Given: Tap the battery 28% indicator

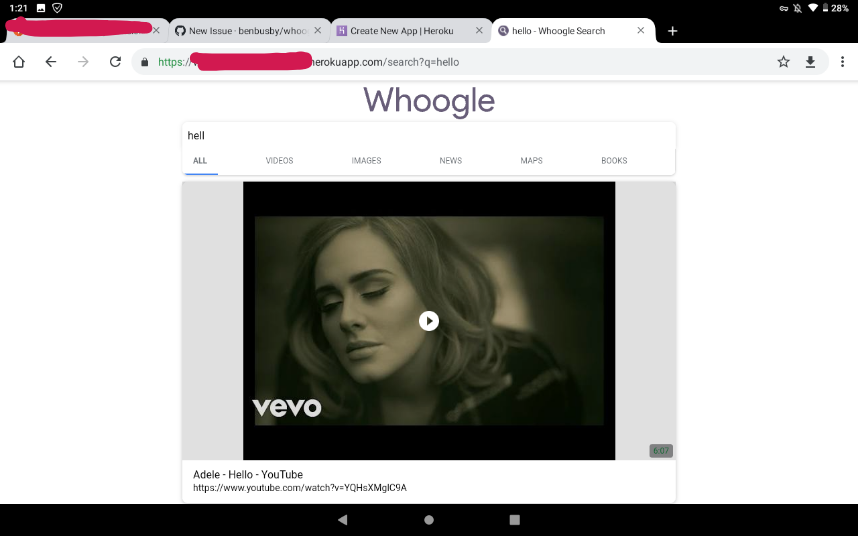Looking at the screenshot, I should pyautogui.click(x=836, y=8).
